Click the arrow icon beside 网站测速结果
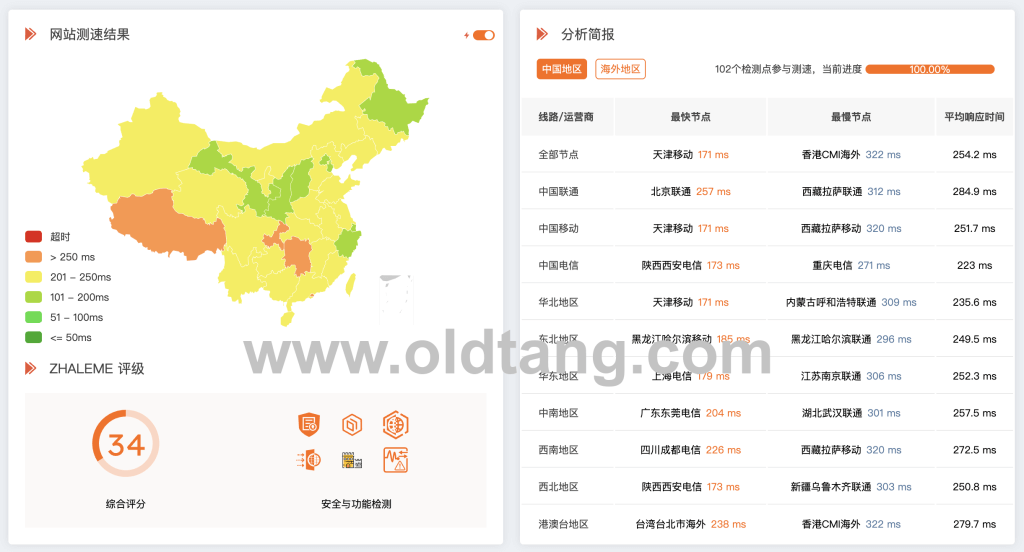 (31, 34)
